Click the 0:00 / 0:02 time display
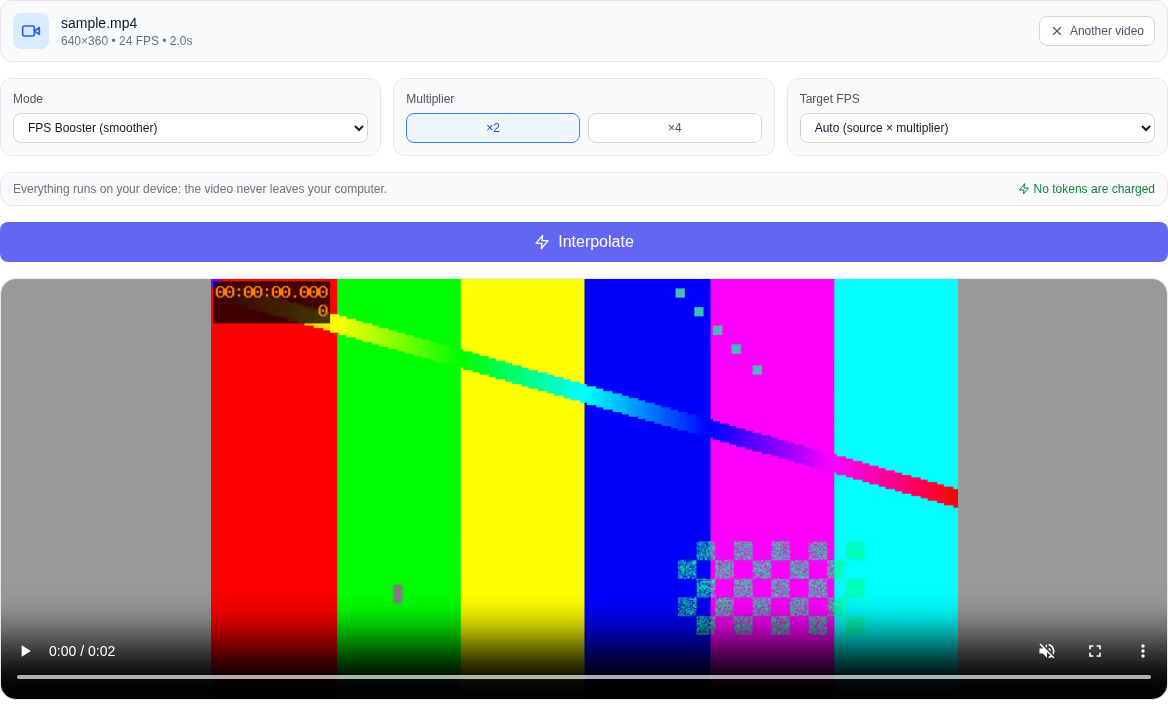 coord(82,651)
